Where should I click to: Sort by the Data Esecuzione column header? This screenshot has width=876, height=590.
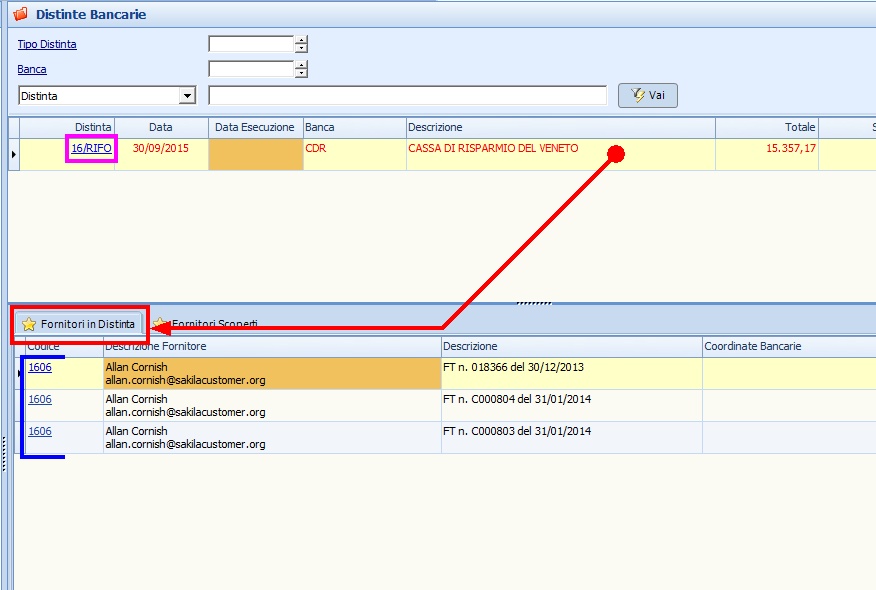point(255,128)
